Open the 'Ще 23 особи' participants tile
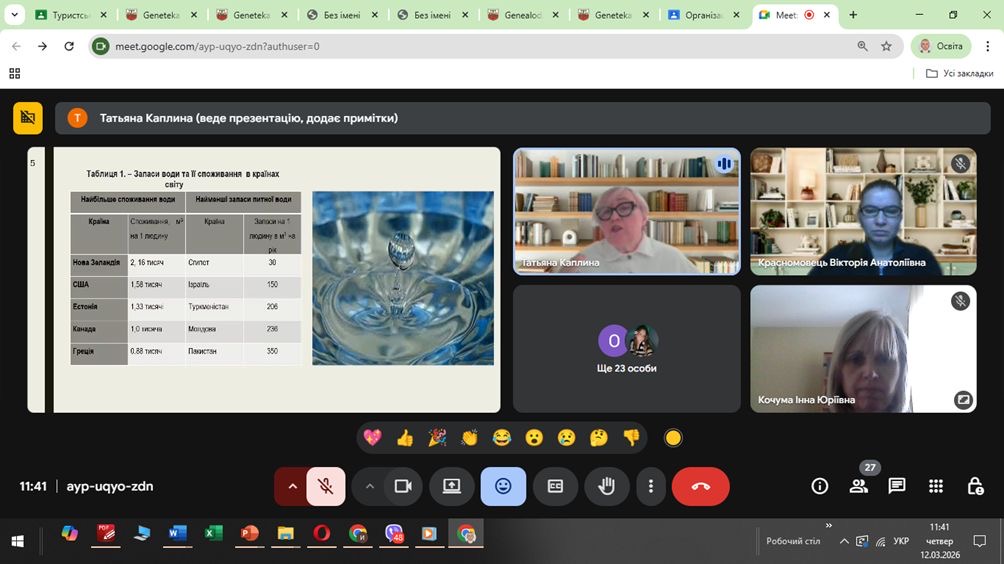Image resolution: width=1004 pixels, height=564 pixels. [627, 349]
